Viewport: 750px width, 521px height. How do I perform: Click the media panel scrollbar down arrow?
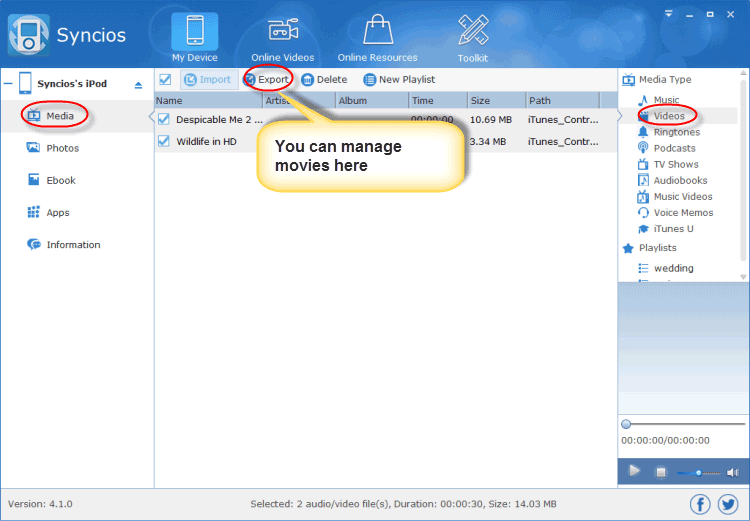(x=743, y=277)
